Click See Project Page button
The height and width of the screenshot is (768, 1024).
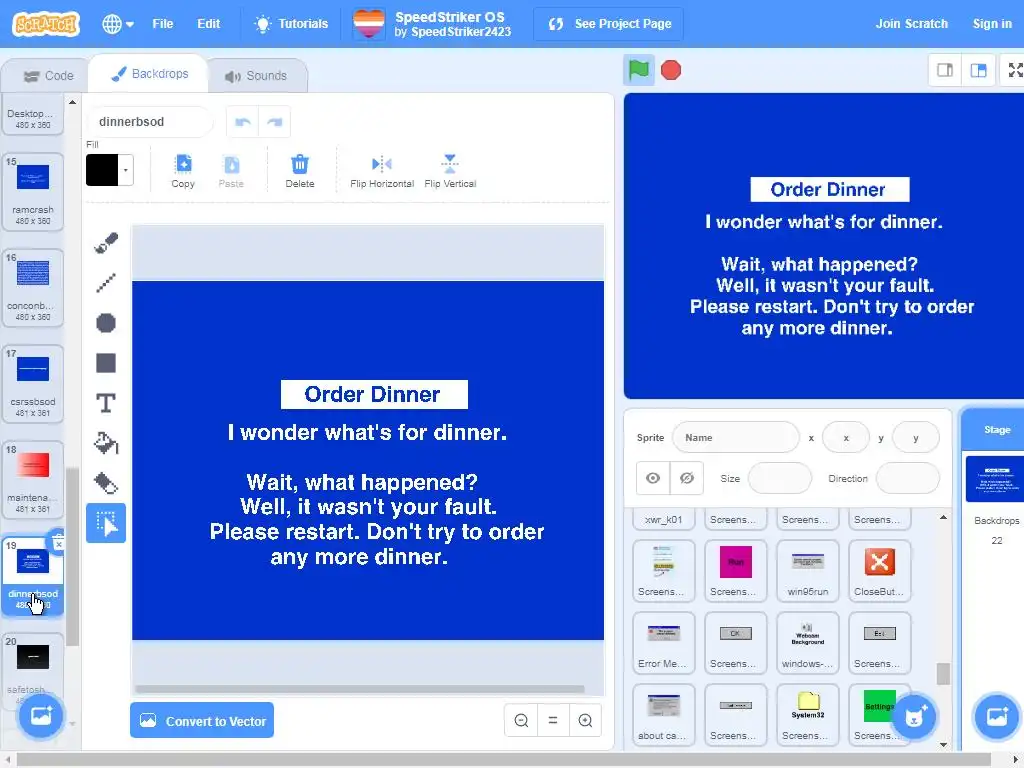click(609, 24)
